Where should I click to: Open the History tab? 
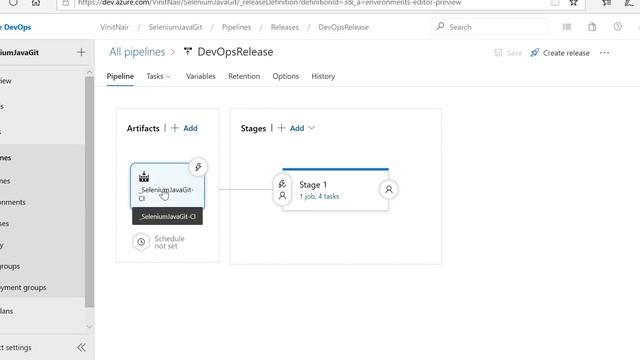(x=323, y=76)
